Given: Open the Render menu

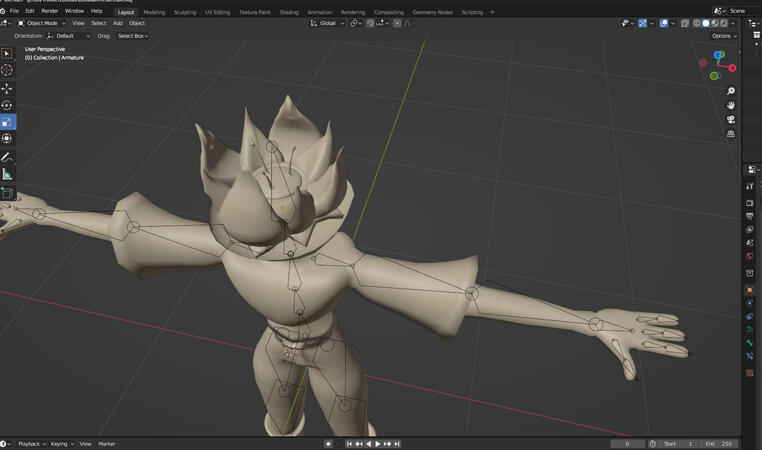Looking at the screenshot, I should click(x=50, y=11).
